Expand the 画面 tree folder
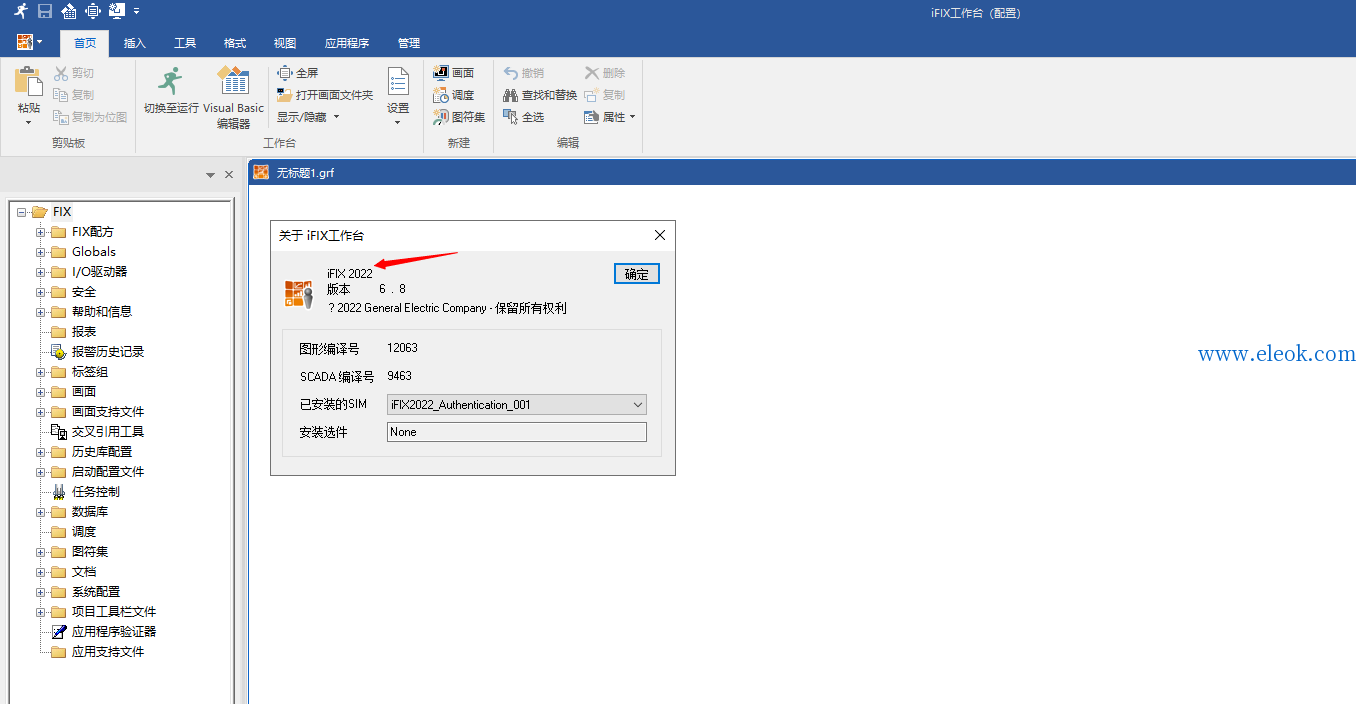This screenshot has width=1356, height=704. tap(41, 392)
